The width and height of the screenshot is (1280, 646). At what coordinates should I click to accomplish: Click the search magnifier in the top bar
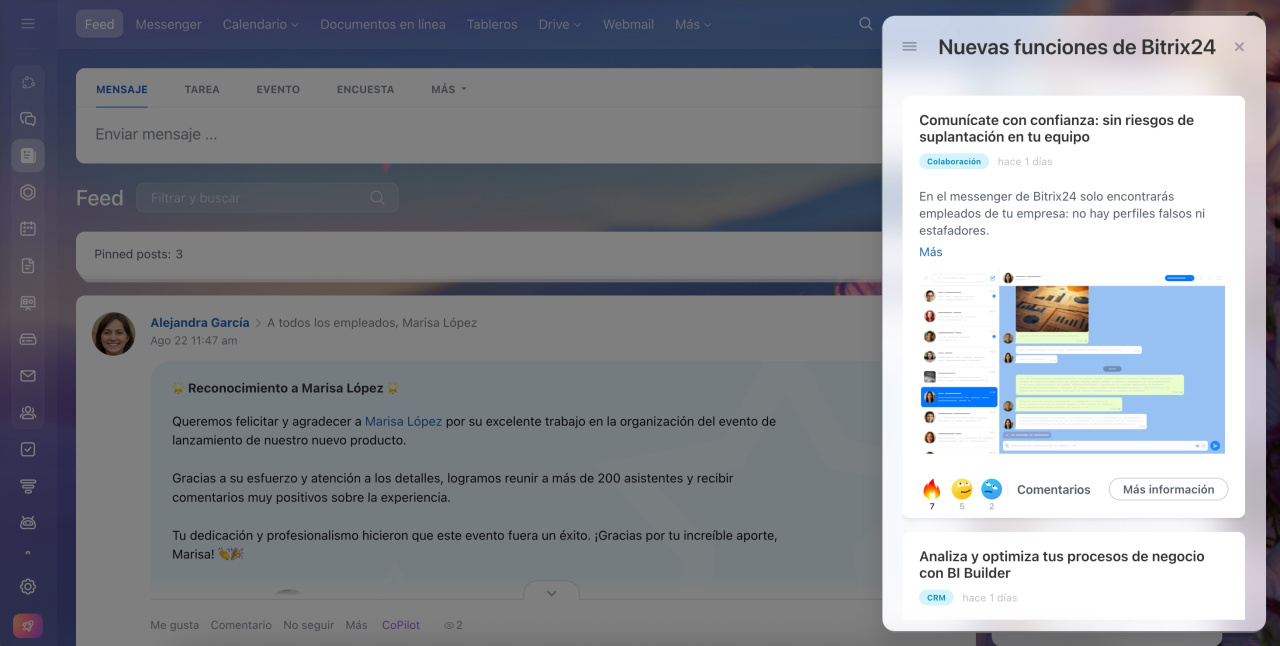(866, 24)
